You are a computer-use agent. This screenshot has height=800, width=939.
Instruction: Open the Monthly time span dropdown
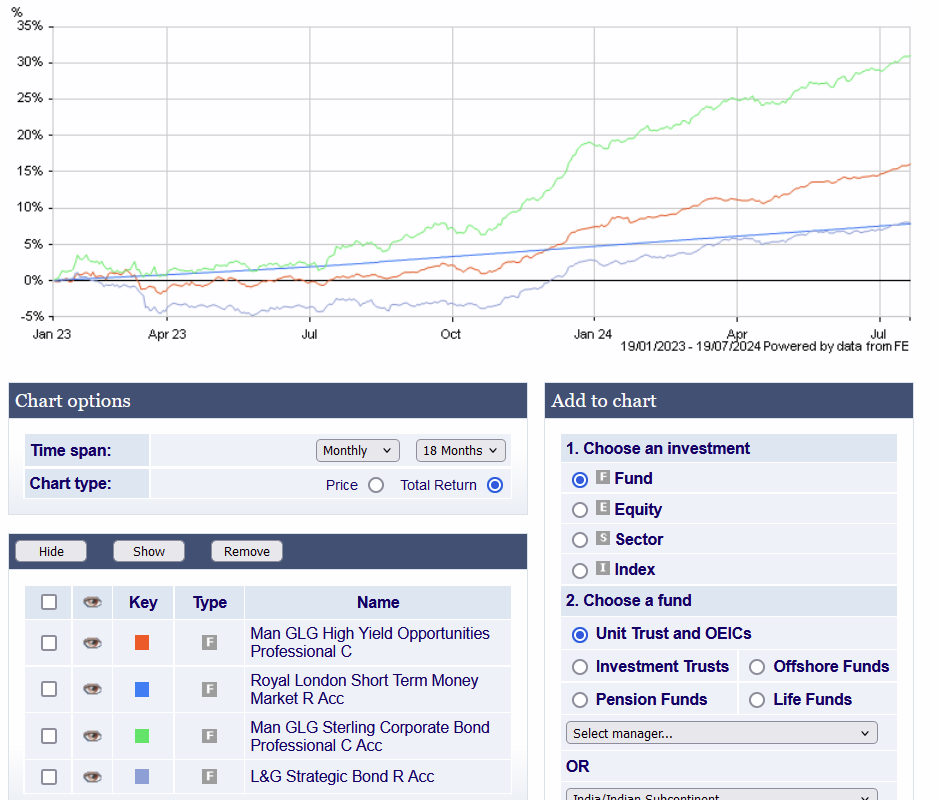(358, 451)
